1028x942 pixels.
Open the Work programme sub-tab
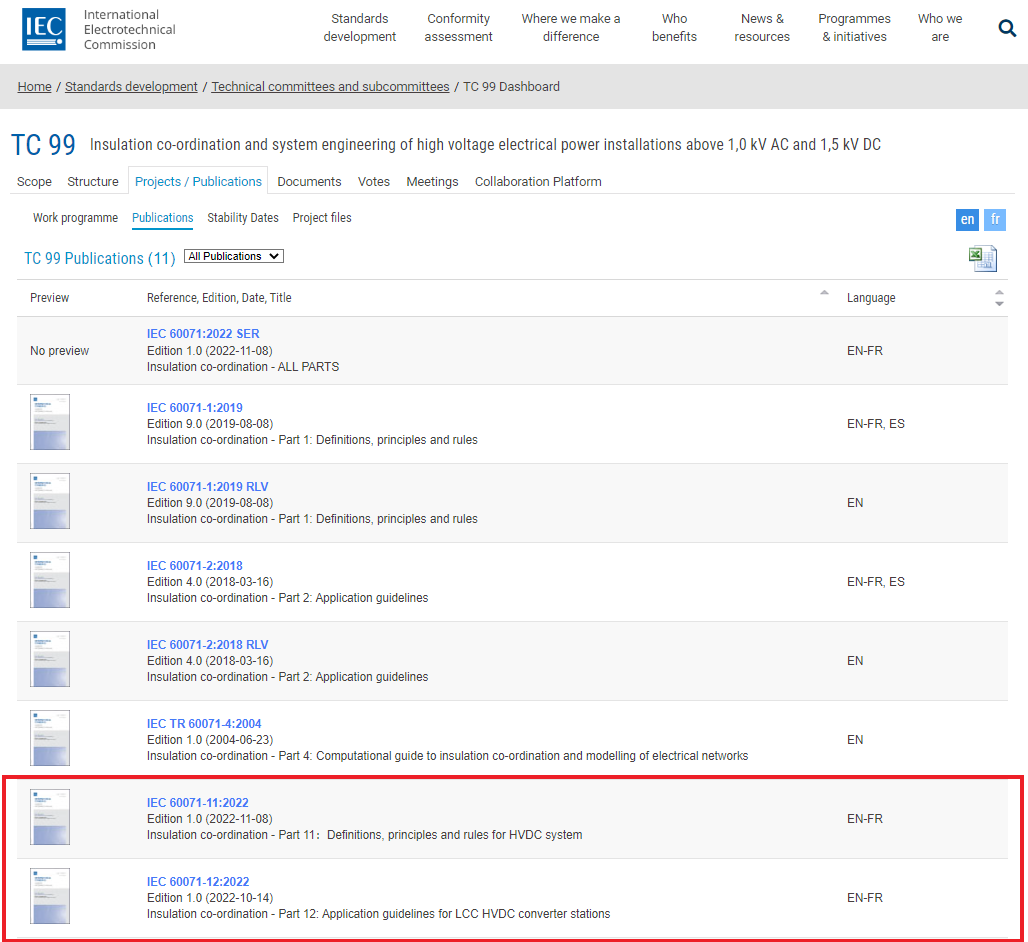tap(75, 218)
